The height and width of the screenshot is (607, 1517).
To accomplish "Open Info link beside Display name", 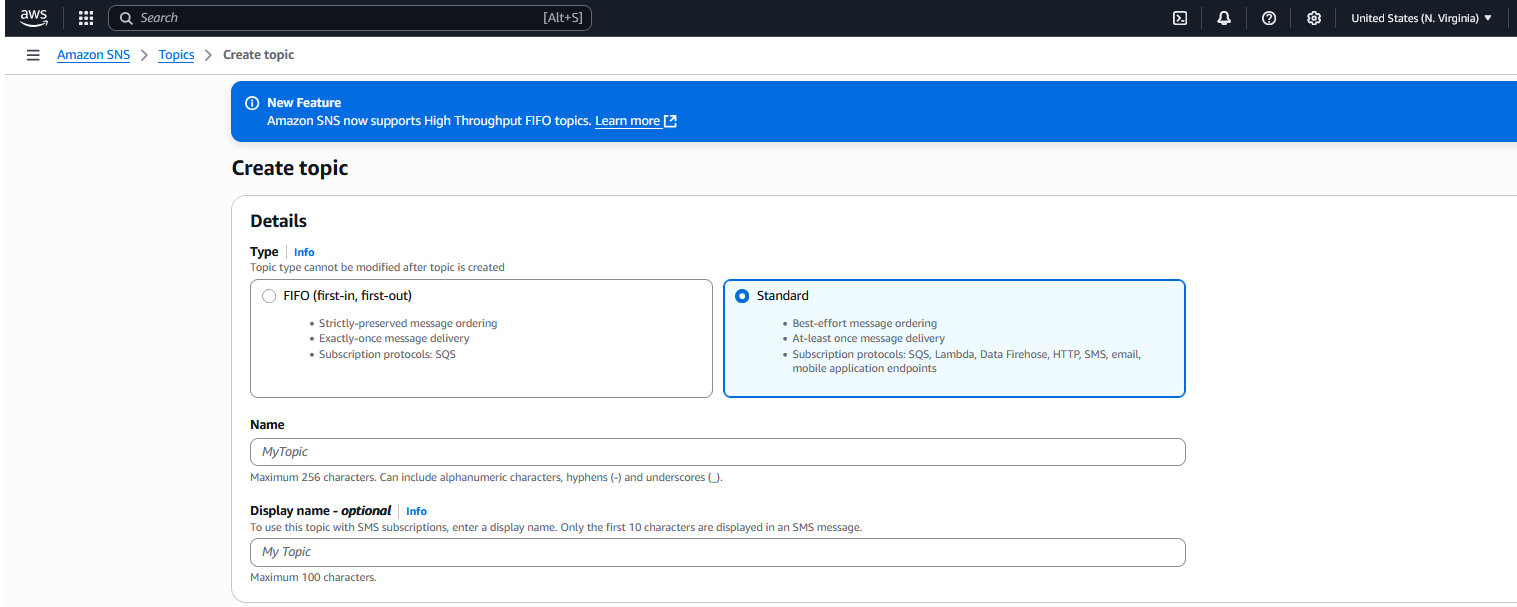I will 416,511.
